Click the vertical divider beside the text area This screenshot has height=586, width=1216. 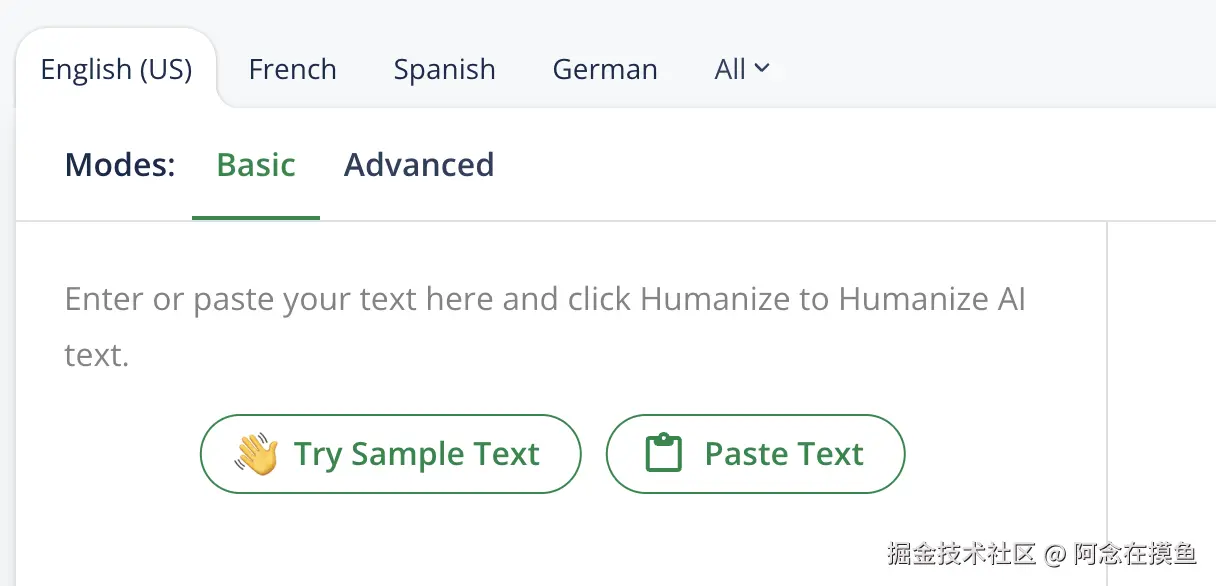1107,400
